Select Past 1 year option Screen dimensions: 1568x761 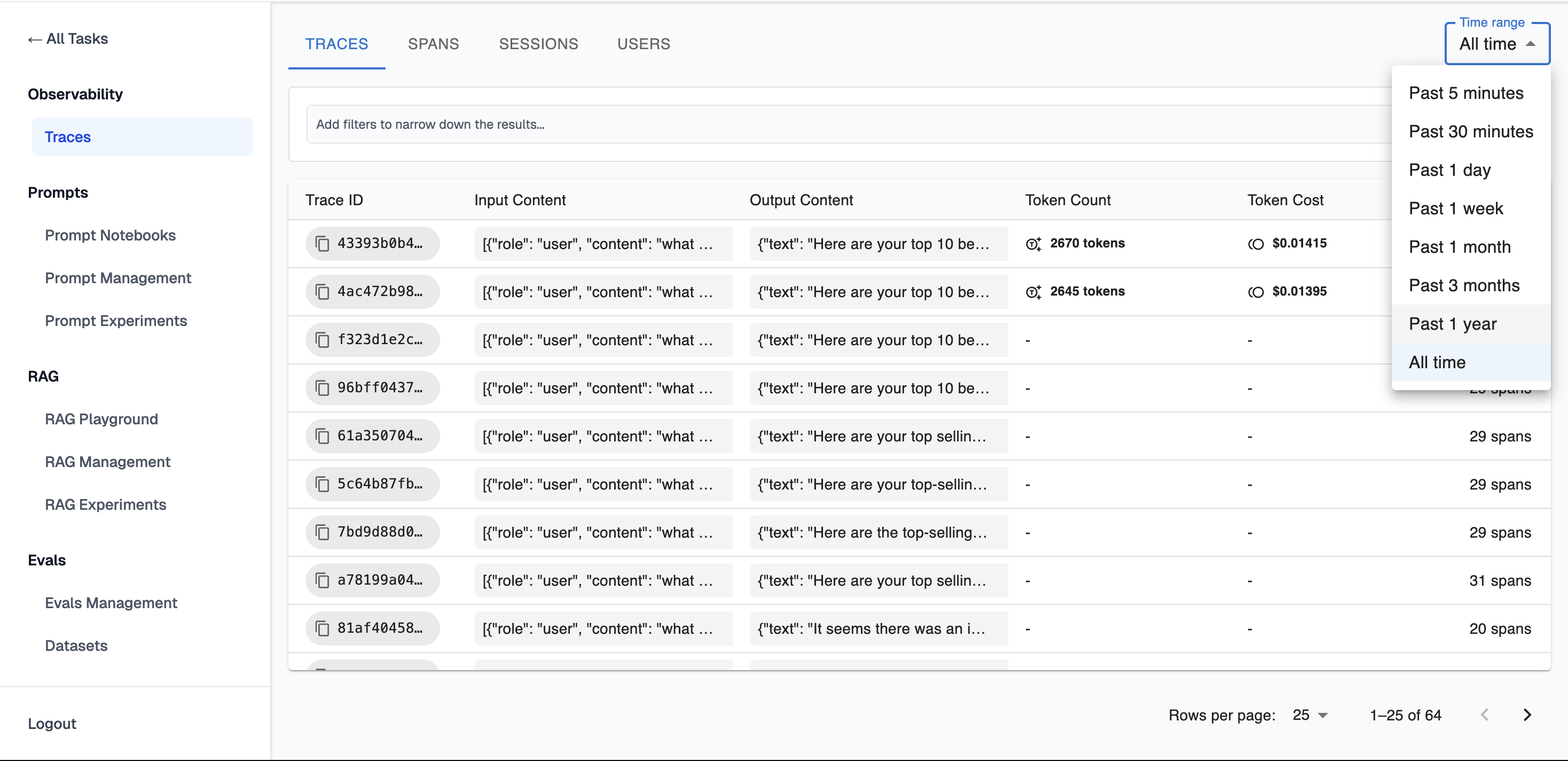tap(1452, 324)
